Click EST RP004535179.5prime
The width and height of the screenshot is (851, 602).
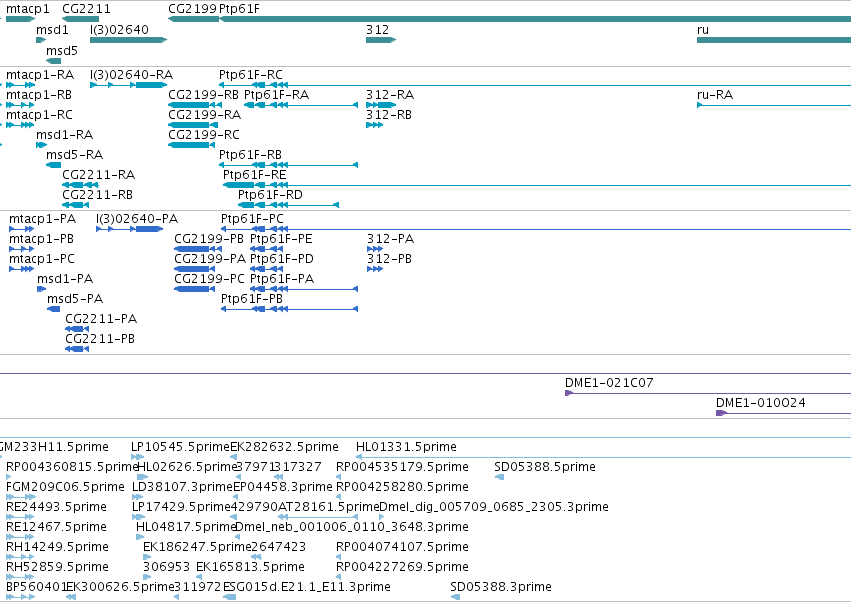402,467
